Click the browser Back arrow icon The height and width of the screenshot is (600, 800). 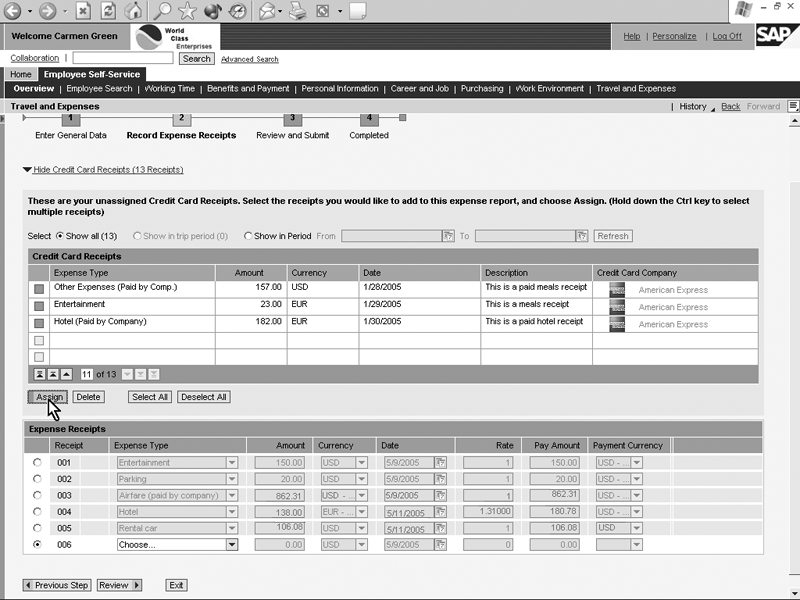click(x=13, y=10)
